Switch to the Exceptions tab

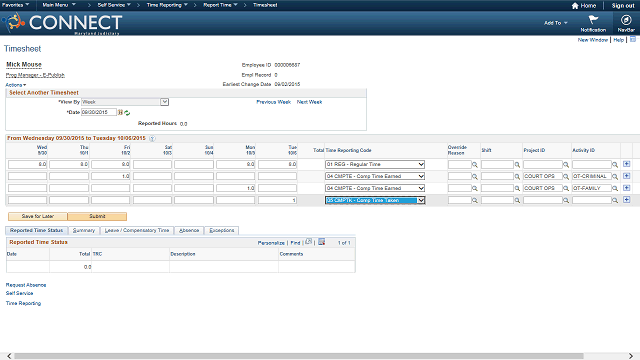click(222, 231)
